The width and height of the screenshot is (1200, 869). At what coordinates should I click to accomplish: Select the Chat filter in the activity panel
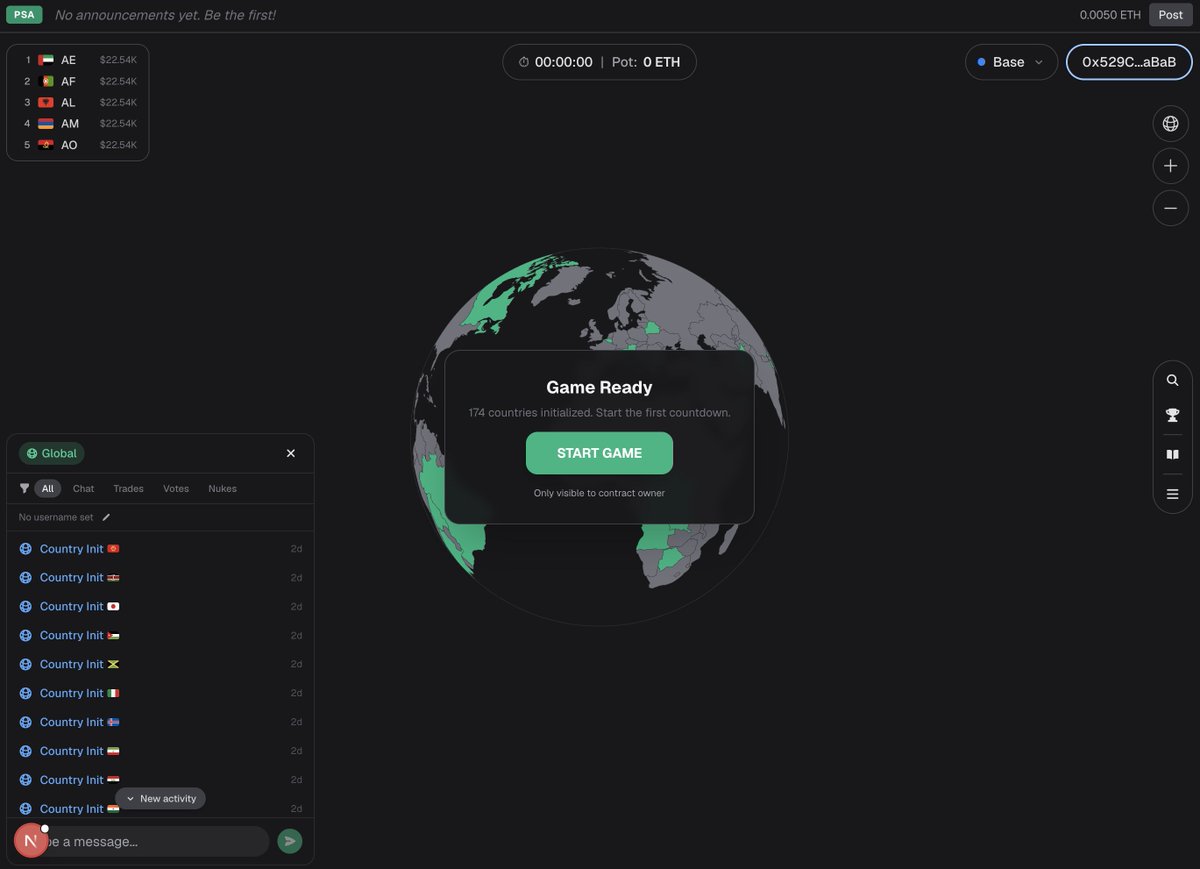pos(83,488)
